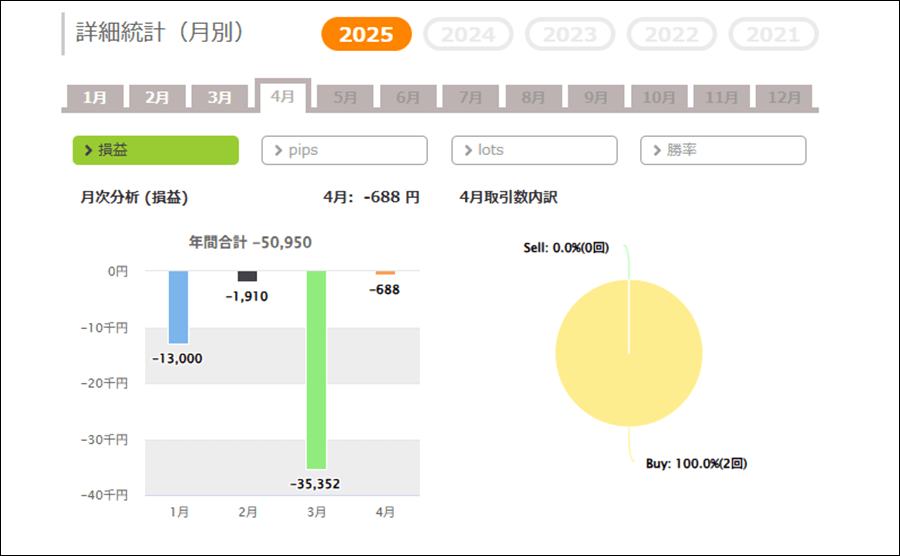Show statistics for 2021
The image size is (900, 556).
(773, 34)
